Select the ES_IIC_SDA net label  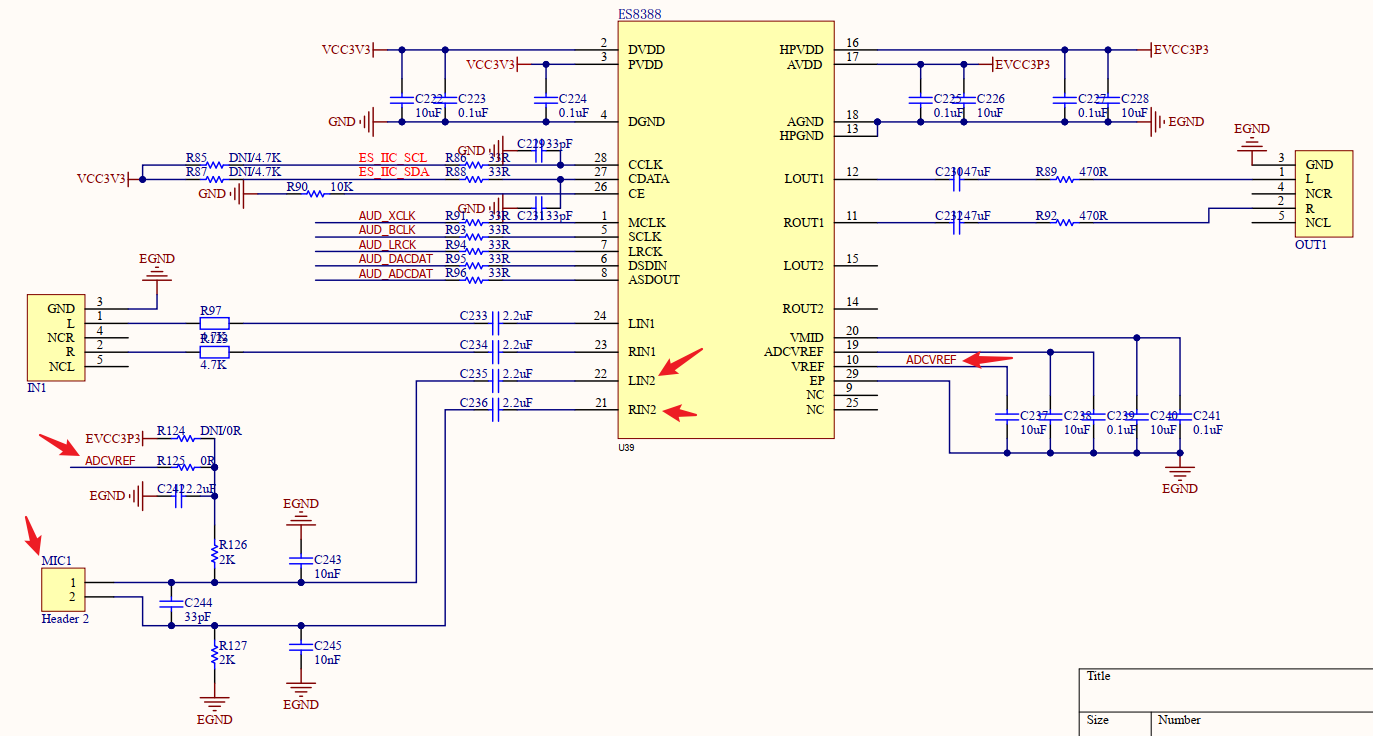[394, 173]
